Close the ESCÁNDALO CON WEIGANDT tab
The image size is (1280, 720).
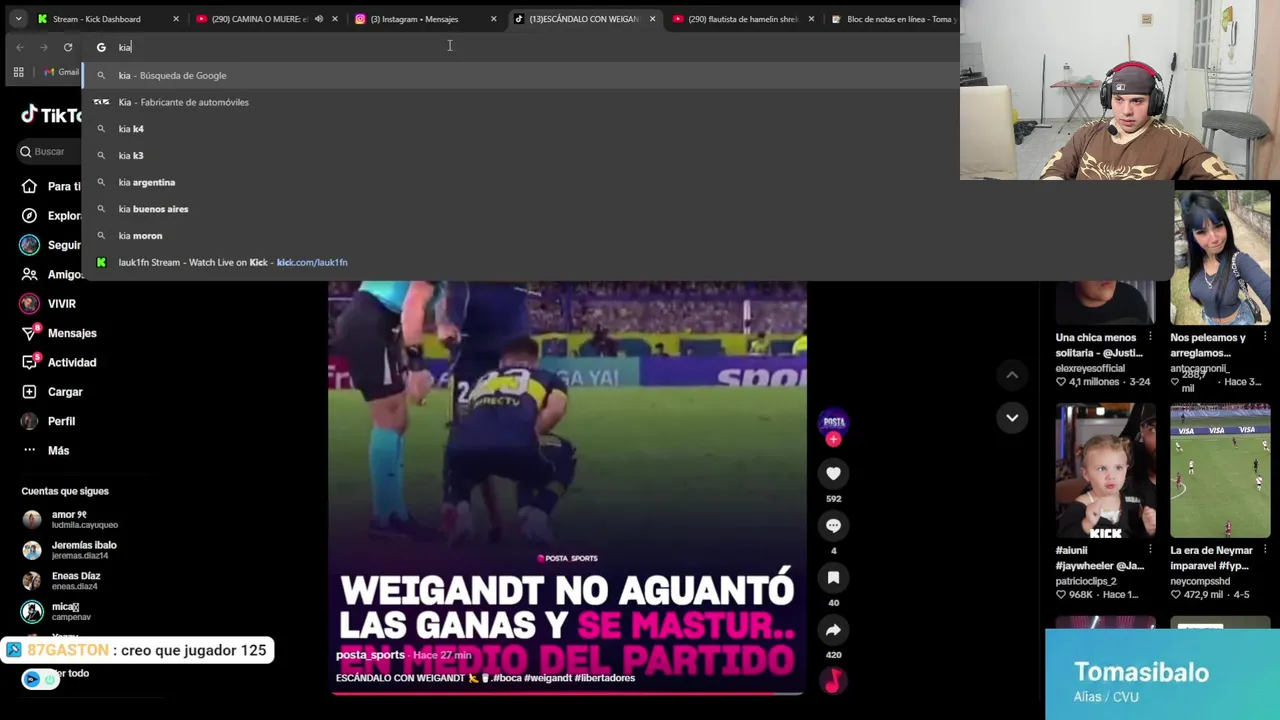[x=652, y=18]
